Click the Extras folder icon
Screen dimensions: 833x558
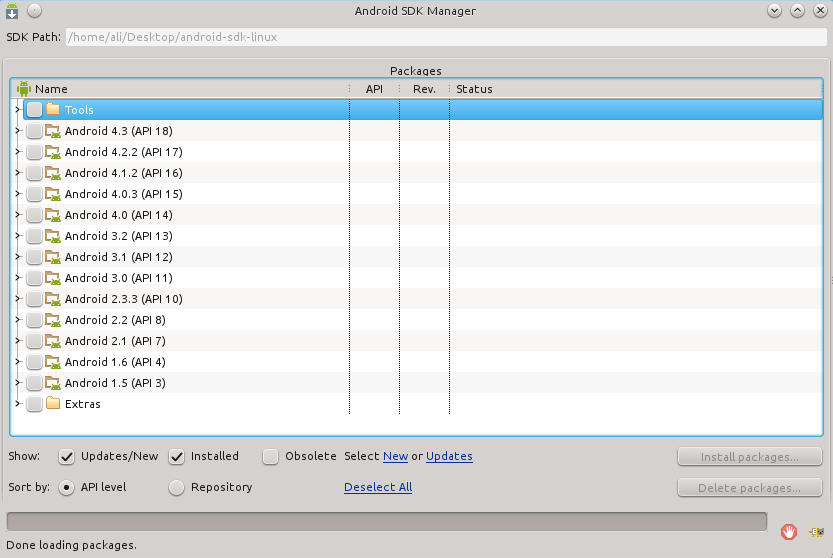[x=53, y=403]
